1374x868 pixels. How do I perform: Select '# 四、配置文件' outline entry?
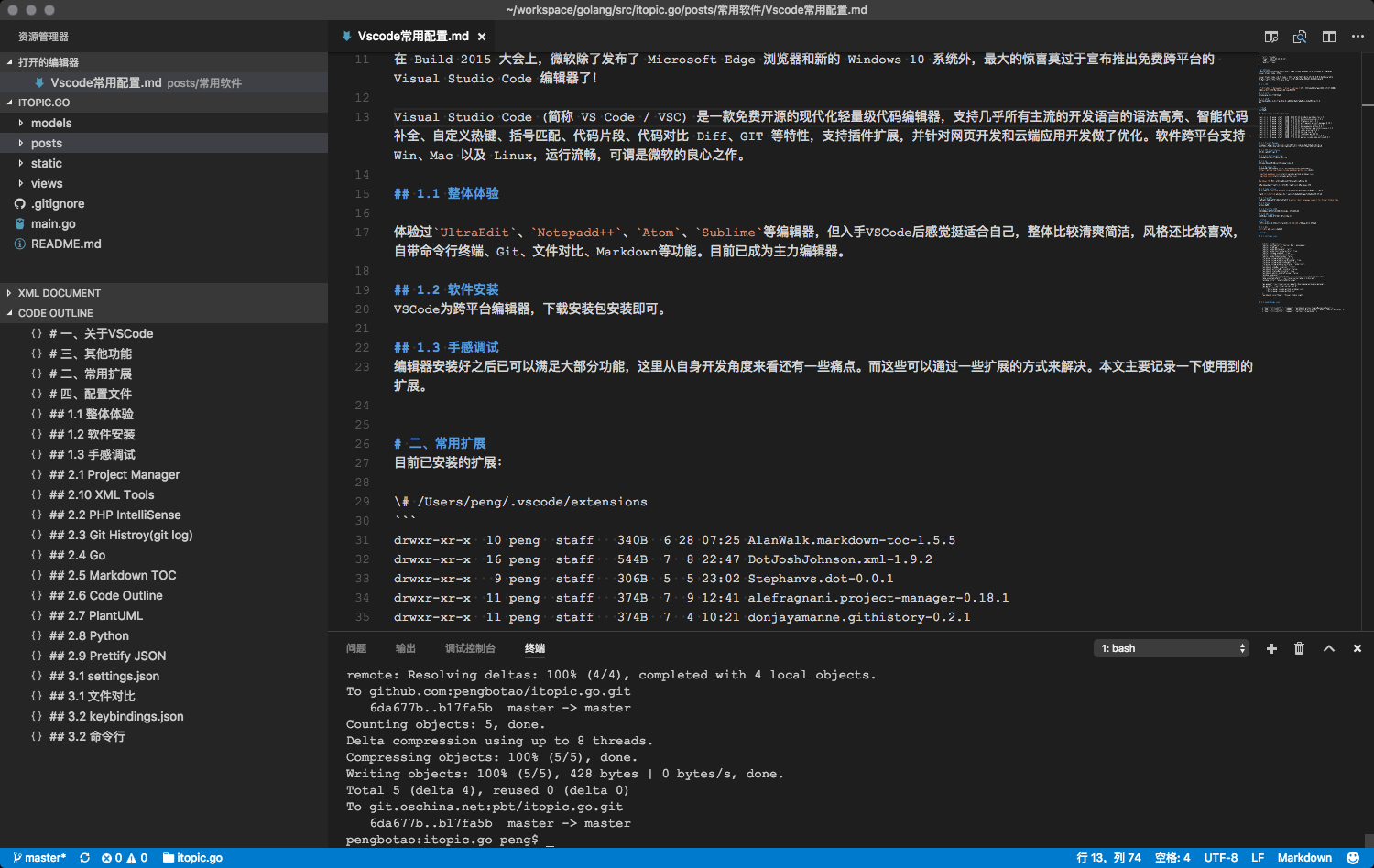(x=91, y=394)
